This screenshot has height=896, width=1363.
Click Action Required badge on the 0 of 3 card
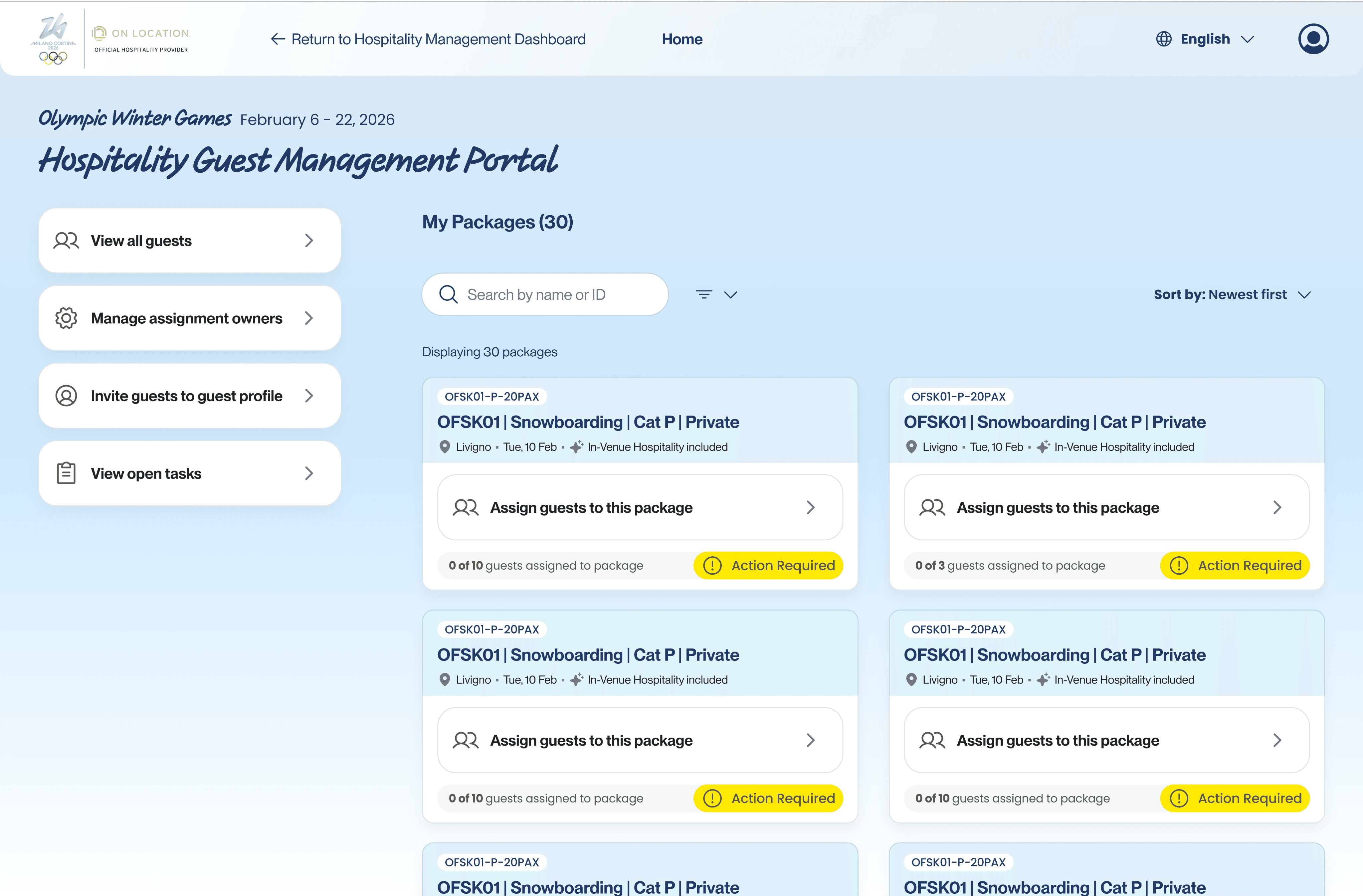pyautogui.click(x=1234, y=565)
